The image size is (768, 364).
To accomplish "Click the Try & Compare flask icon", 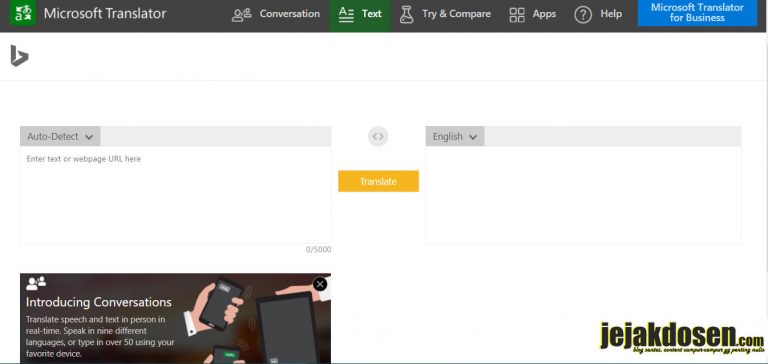I will click(406, 15).
